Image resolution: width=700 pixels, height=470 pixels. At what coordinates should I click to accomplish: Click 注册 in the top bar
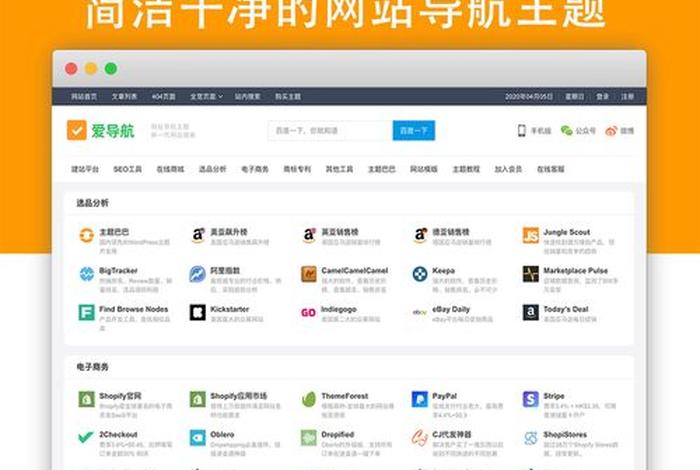click(x=627, y=96)
